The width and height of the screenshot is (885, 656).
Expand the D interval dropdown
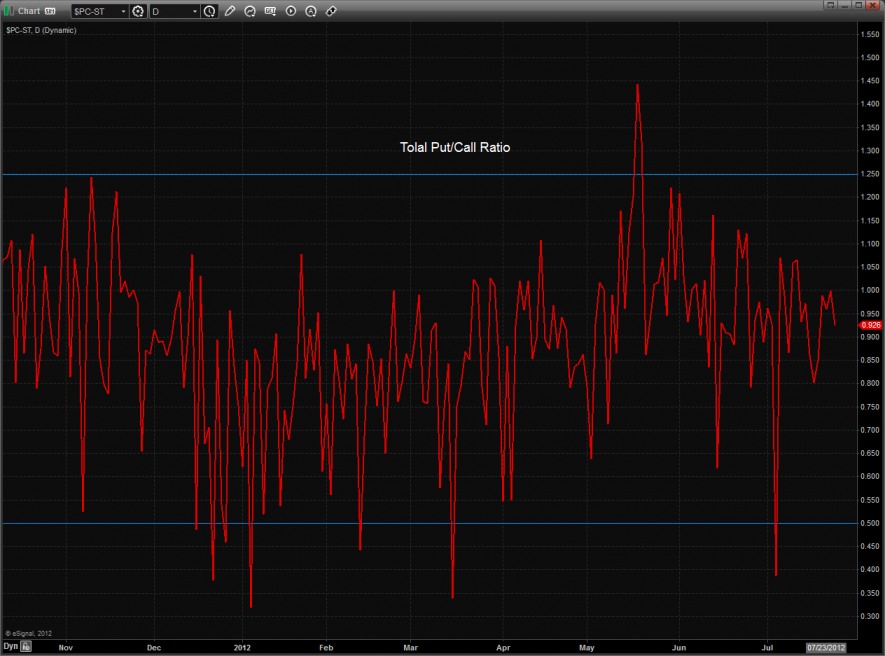194,11
